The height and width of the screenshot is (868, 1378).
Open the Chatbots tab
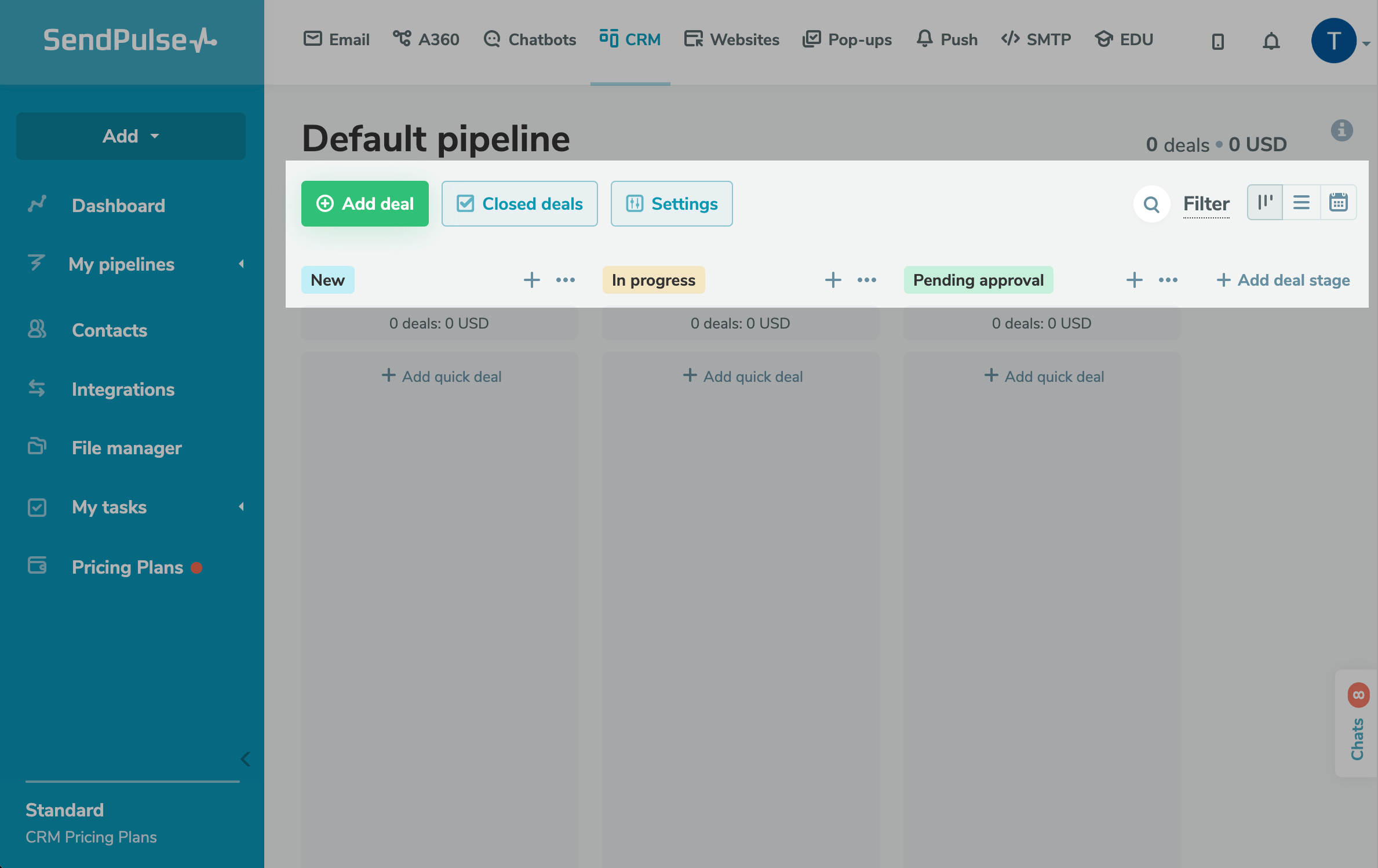pos(530,39)
